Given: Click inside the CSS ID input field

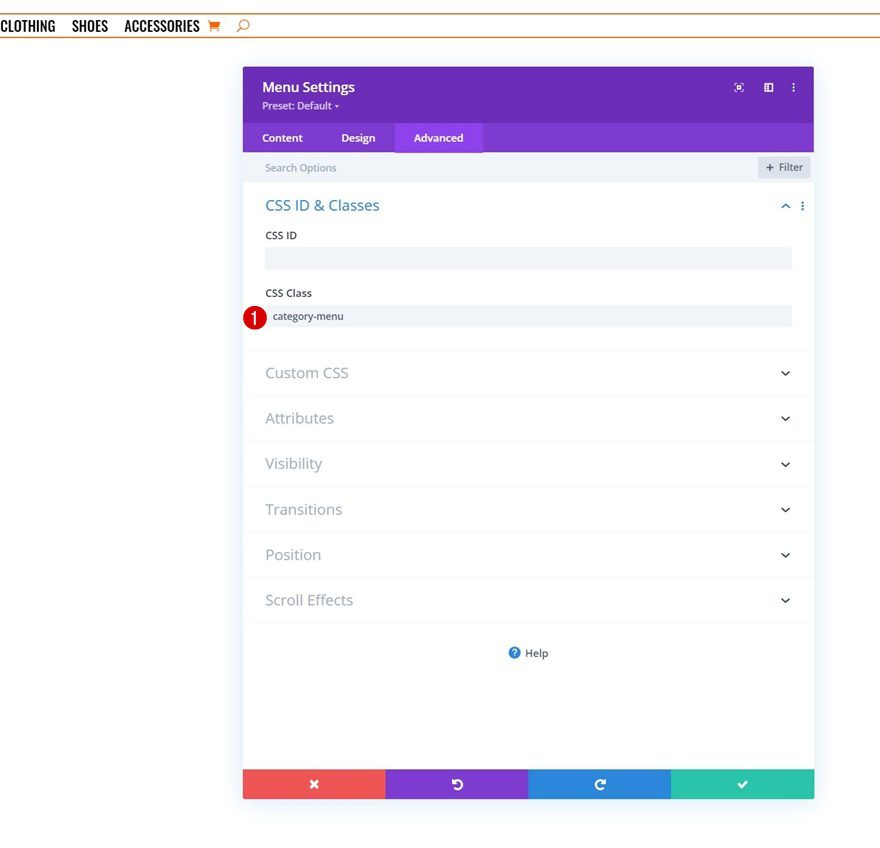Looking at the screenshot, I should (528, 258).
